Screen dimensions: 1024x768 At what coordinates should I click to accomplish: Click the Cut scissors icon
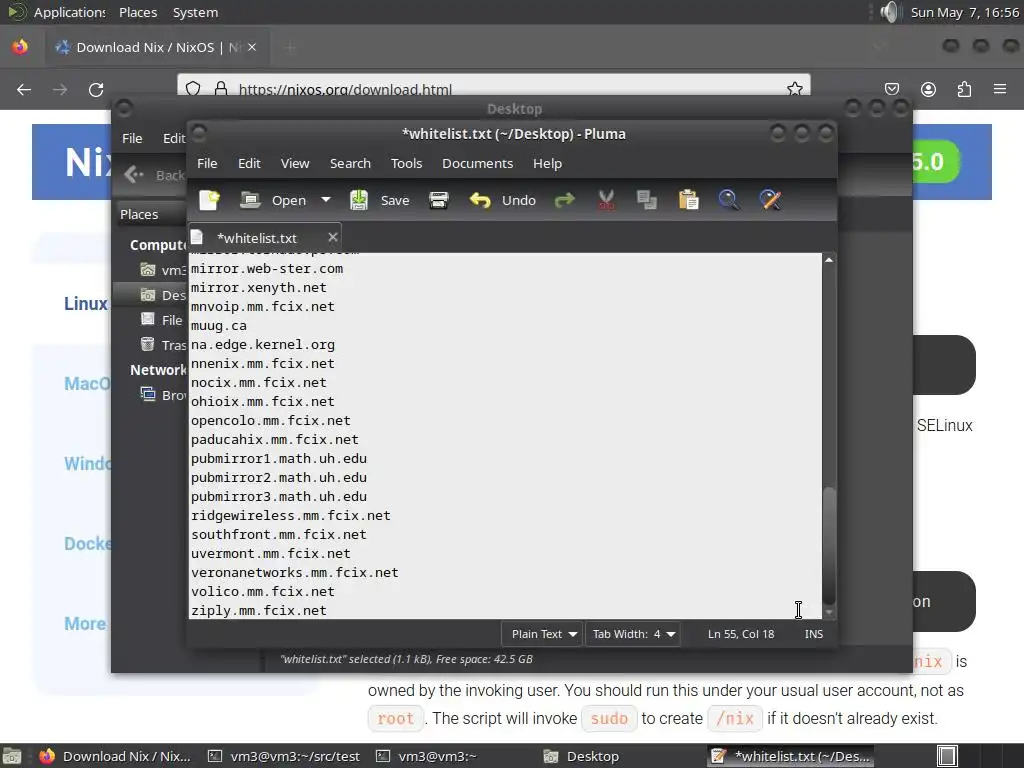click(x=606, y=200)
